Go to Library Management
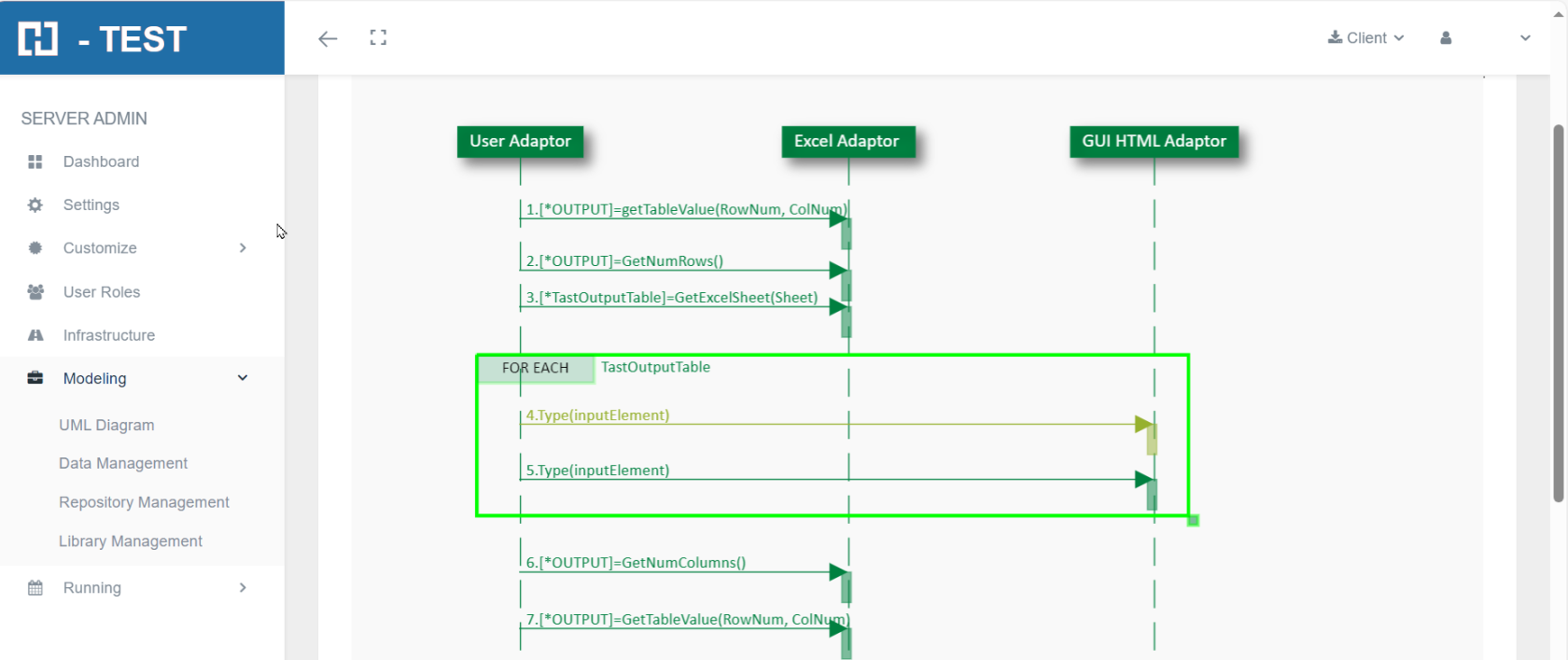 131,541
